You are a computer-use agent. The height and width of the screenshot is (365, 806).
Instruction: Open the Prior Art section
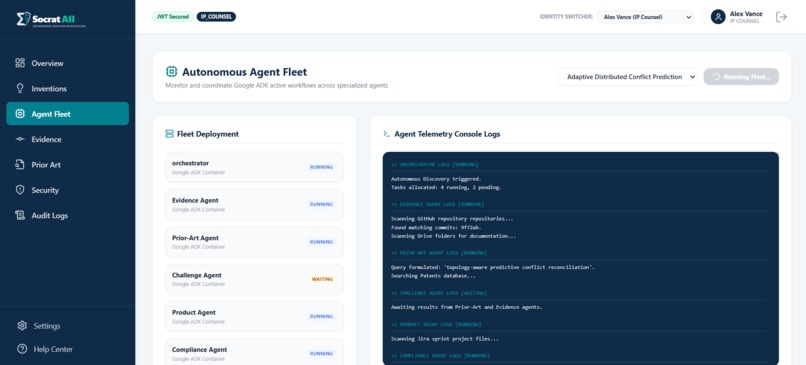tap(67, 165)
